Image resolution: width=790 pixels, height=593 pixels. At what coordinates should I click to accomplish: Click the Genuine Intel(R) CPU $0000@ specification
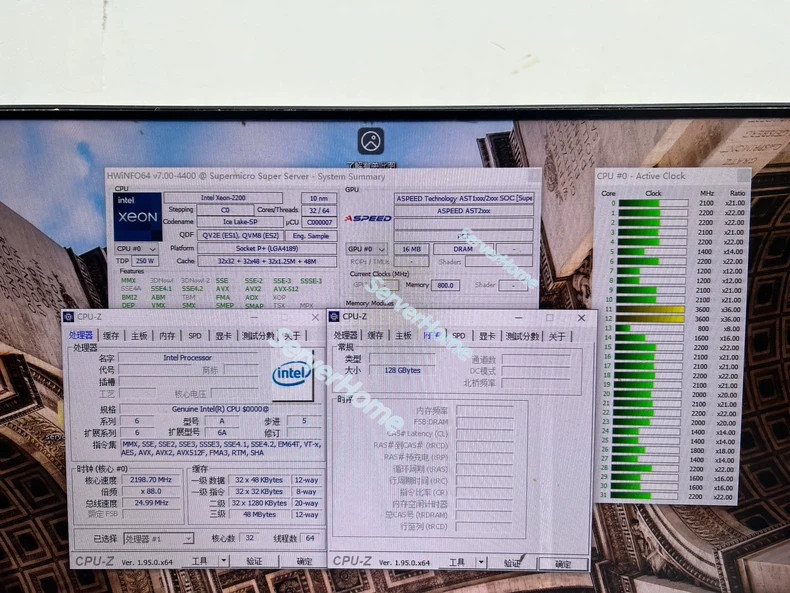point(220,409)
